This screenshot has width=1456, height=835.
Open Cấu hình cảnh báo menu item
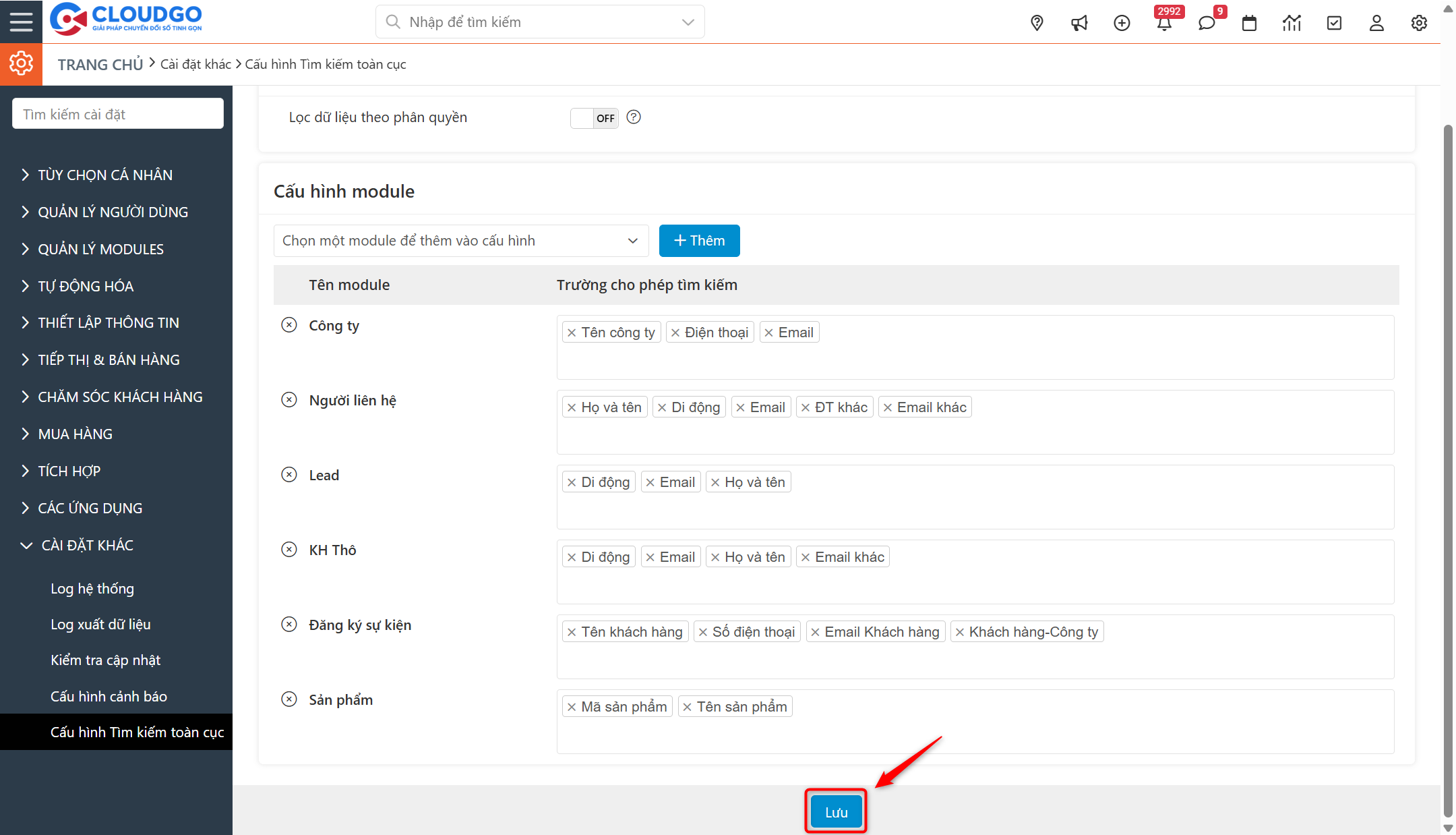tap(109, 697)
